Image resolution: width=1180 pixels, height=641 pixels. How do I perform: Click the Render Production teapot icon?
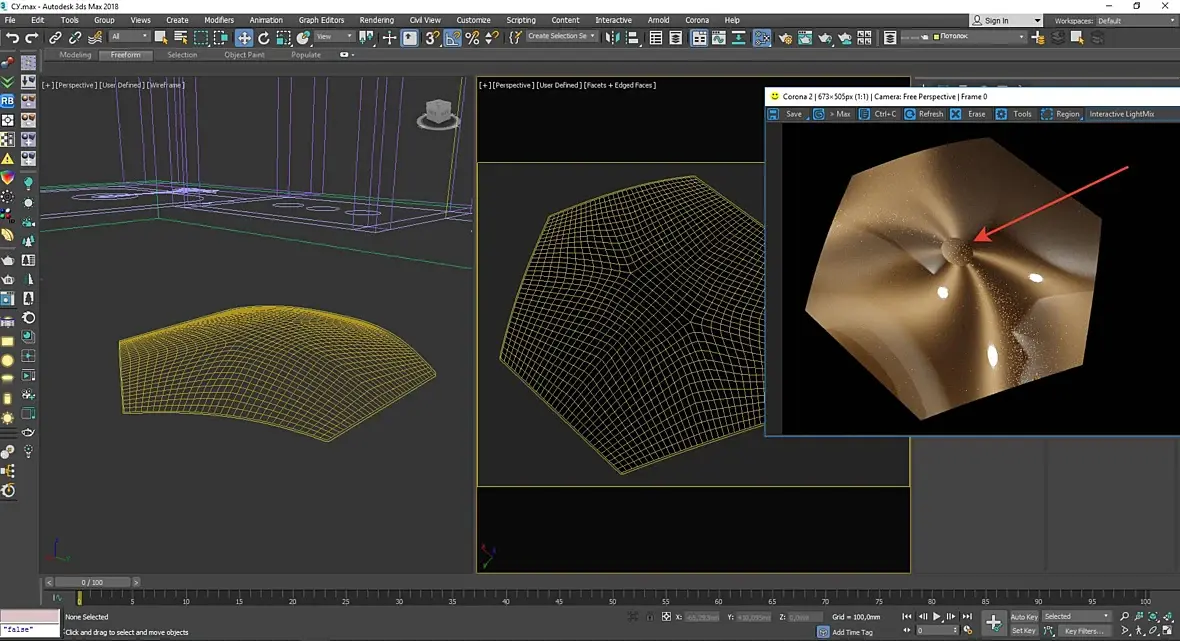[827, 38]
